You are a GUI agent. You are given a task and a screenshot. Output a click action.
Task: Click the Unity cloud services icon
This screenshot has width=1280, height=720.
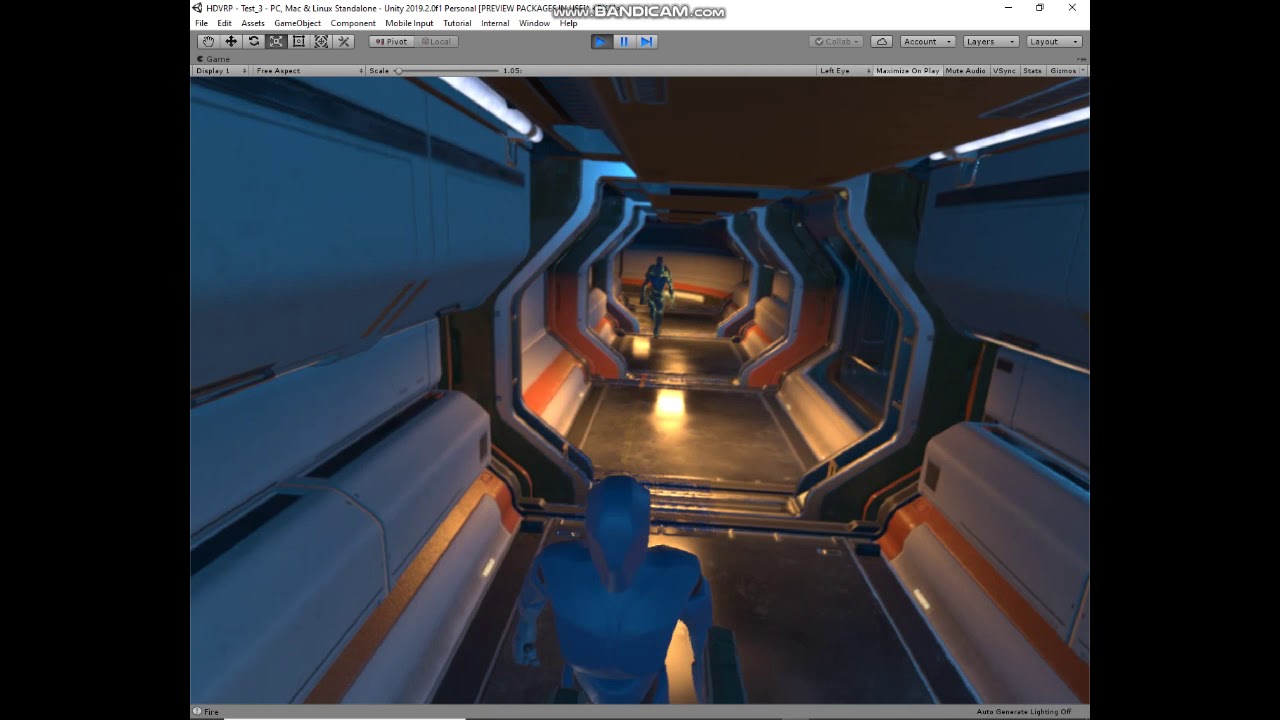(881, 41)
